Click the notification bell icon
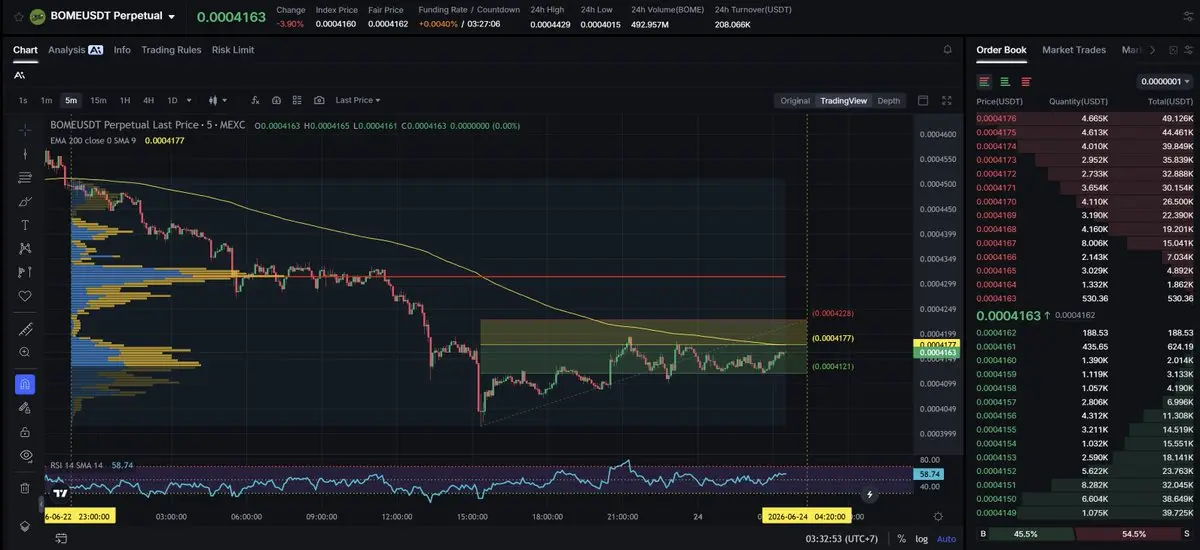This screenshot has height=550, width=1200. click(948, 49)
